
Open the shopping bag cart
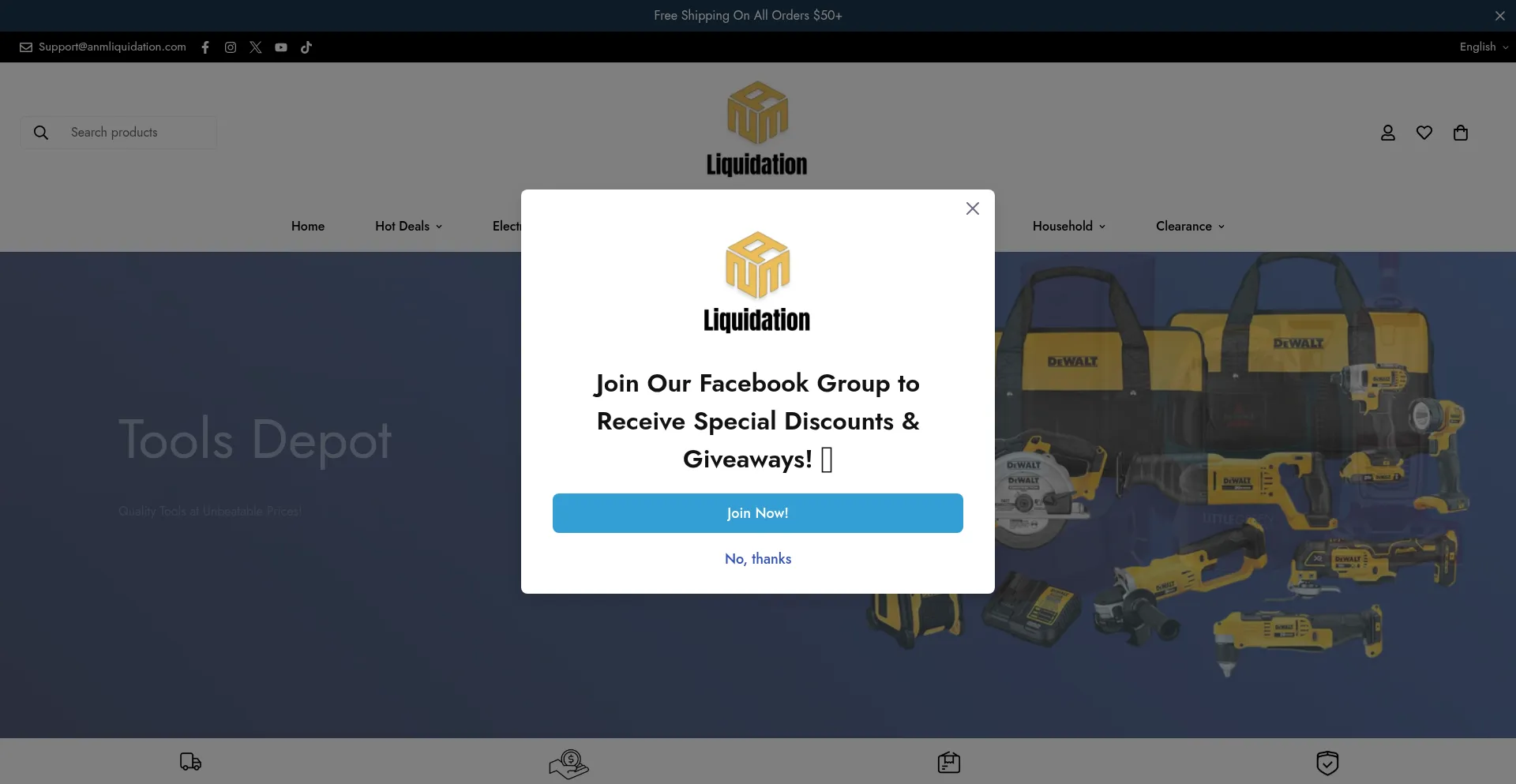pos(1461,133)
